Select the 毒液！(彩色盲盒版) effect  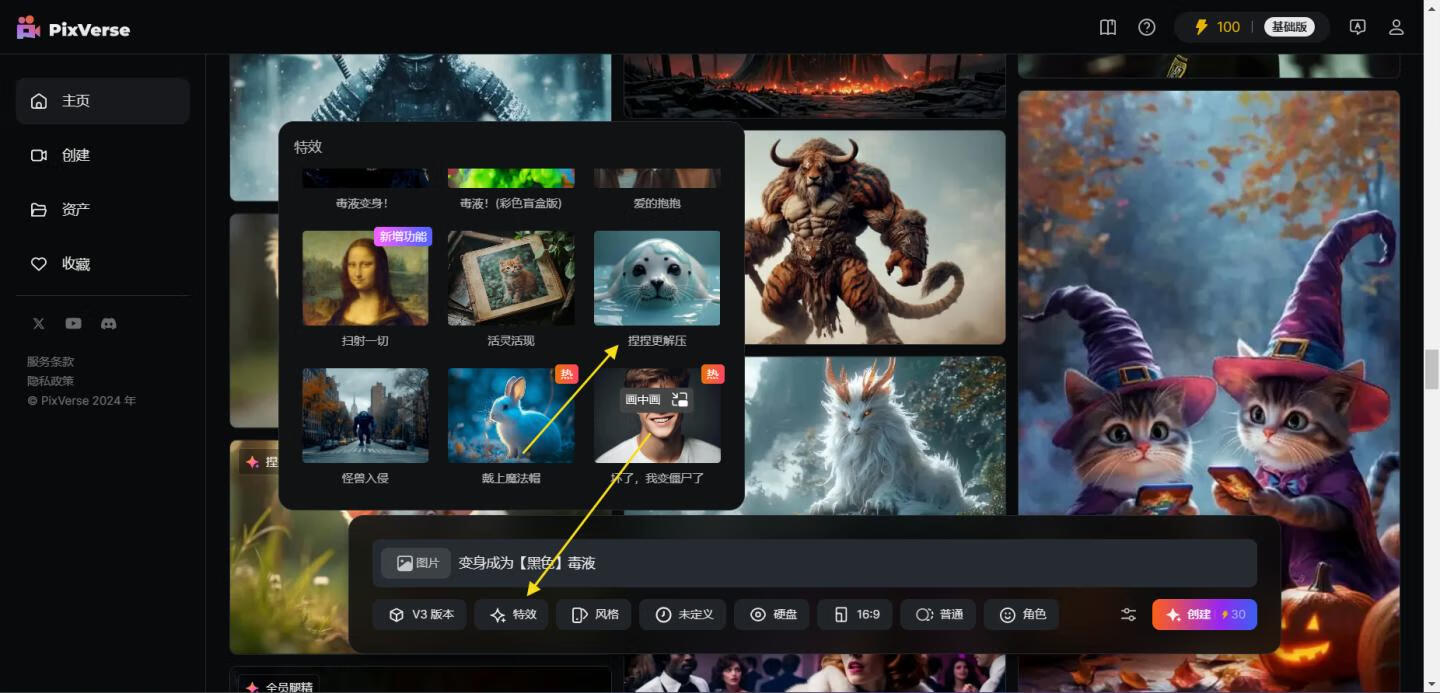click(x=511, y=191)
